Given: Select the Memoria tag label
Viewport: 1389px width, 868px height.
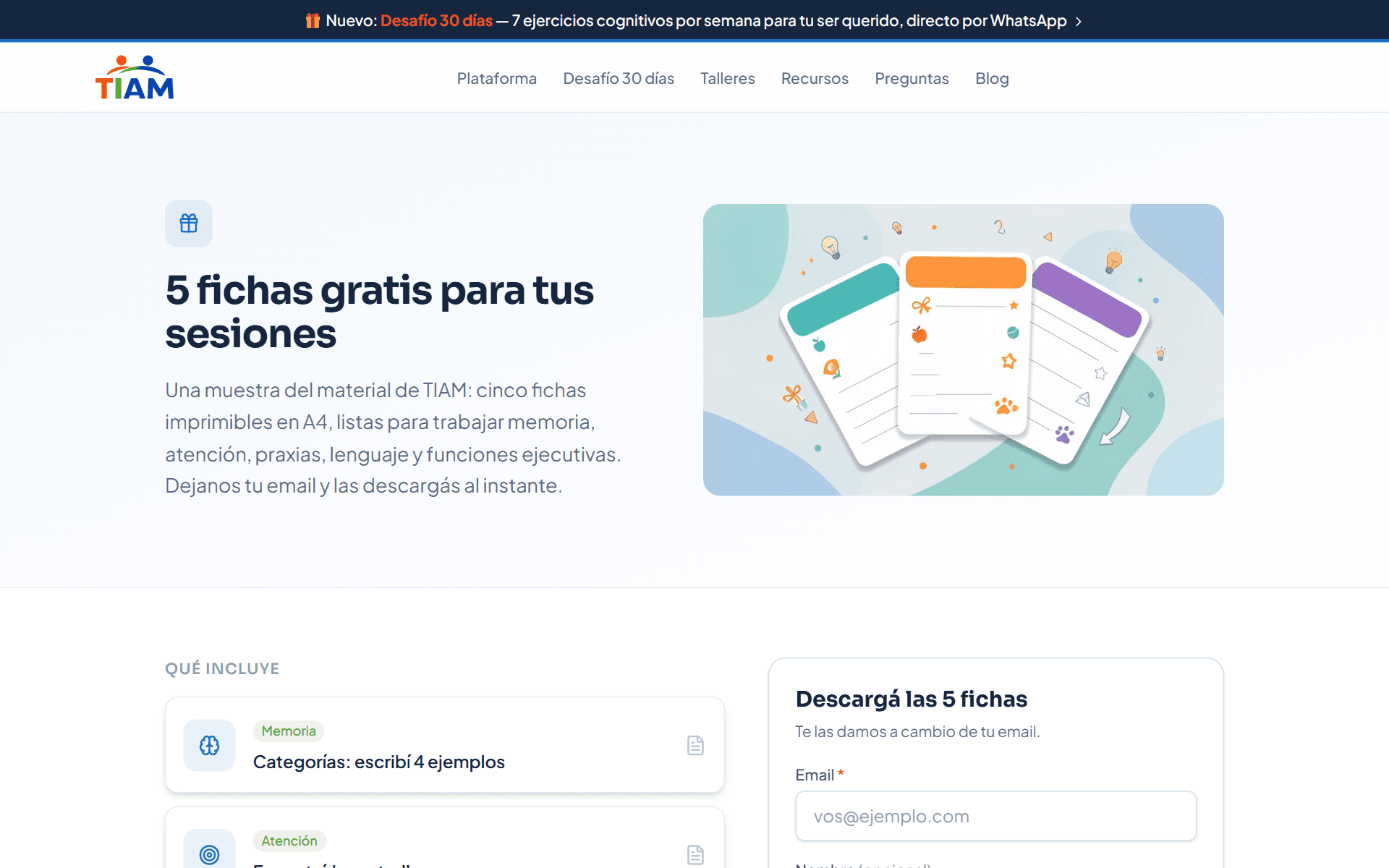Looking at the screenshot, I should click(x=289, y=731).
